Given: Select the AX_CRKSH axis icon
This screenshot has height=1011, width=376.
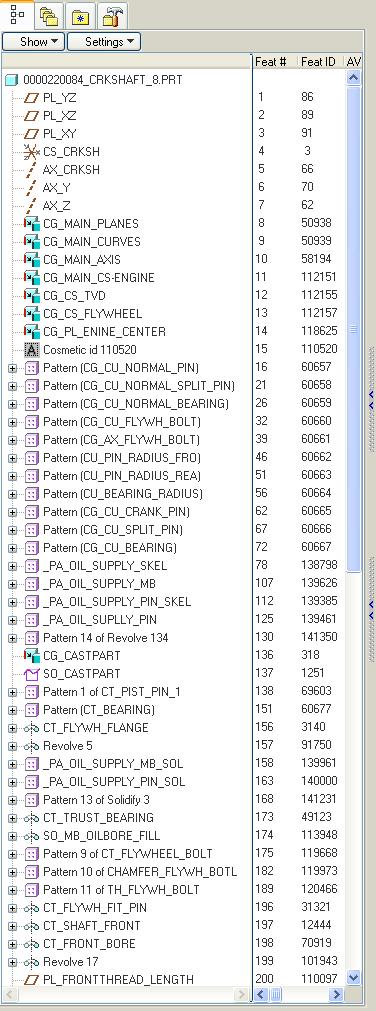Looking at the screenshot, I should (32, 170).
